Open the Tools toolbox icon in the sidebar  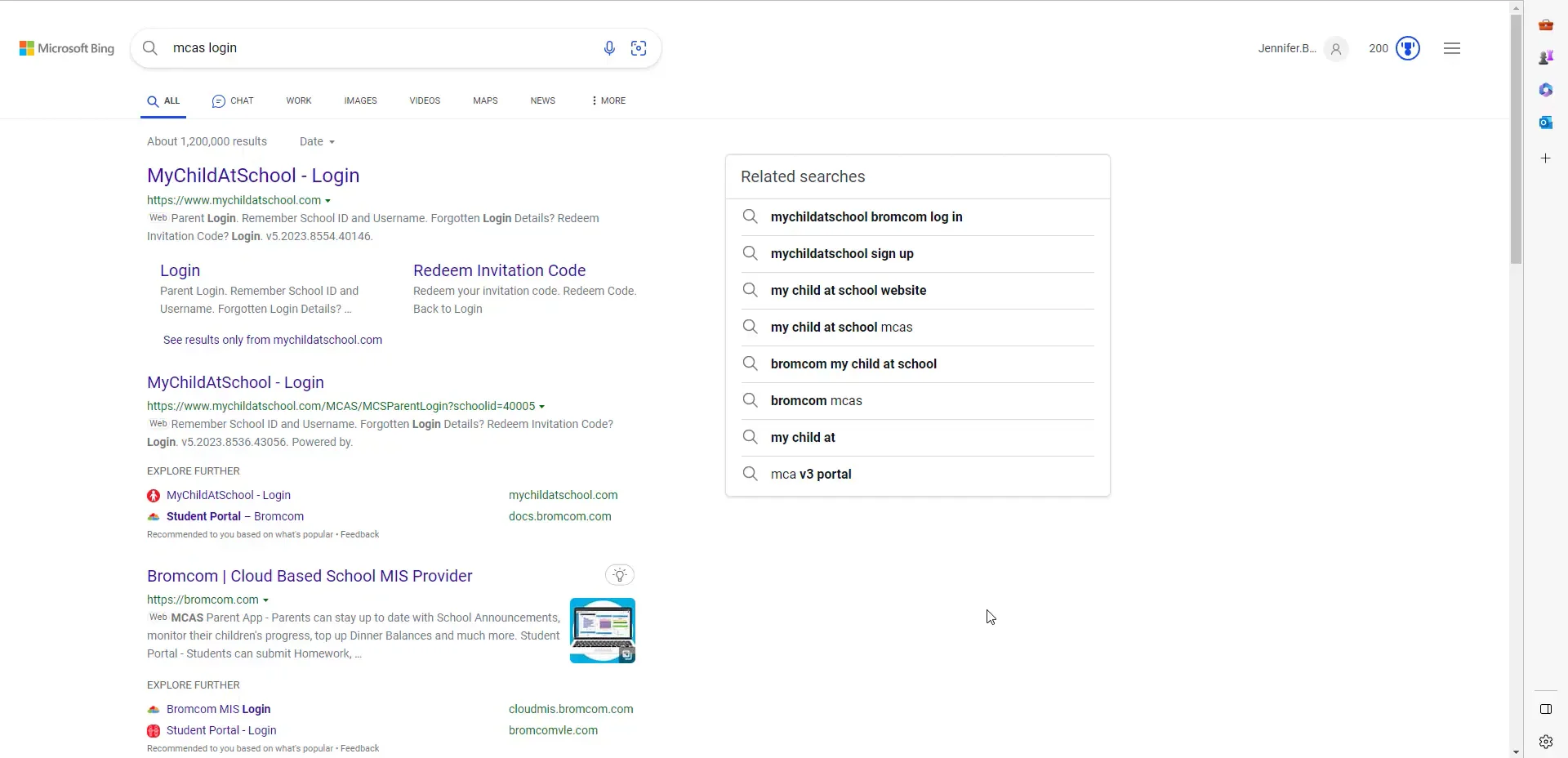1546,25
